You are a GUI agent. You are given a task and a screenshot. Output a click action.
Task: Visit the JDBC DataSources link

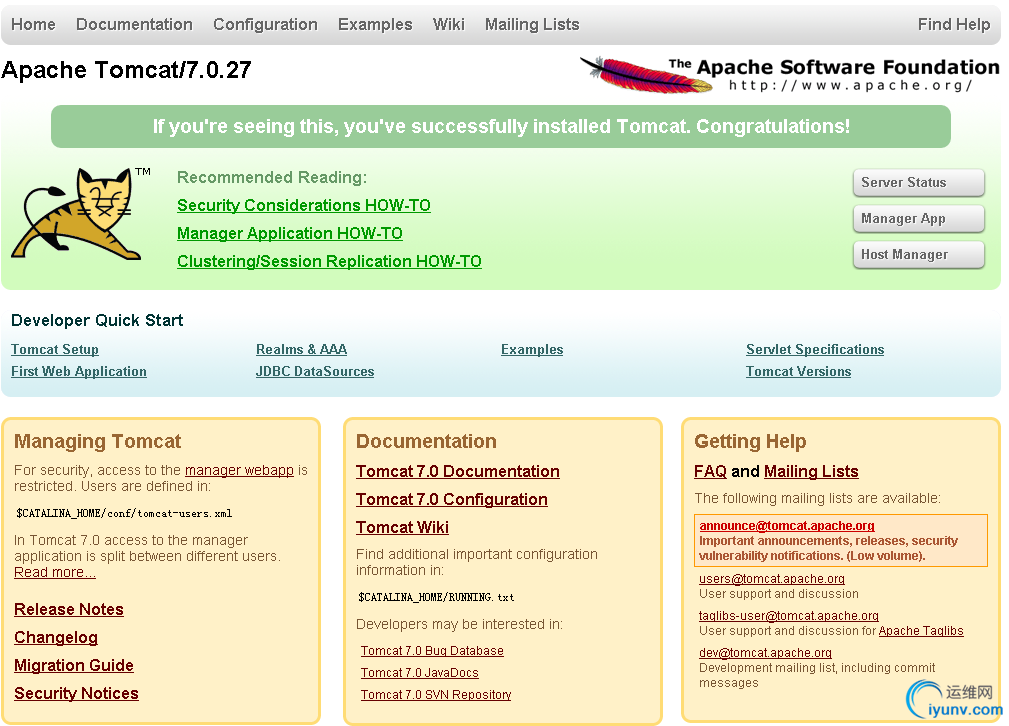[x=315, y=371]
